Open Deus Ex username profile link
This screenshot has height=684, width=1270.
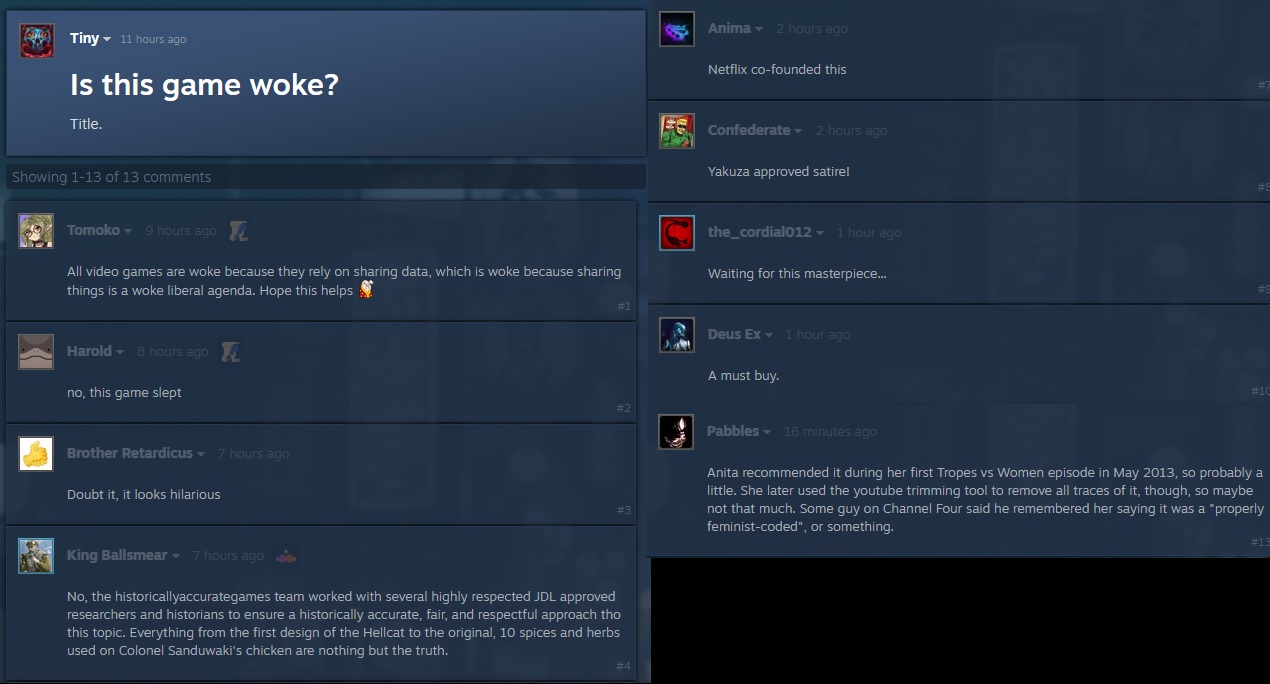(734, 334)
